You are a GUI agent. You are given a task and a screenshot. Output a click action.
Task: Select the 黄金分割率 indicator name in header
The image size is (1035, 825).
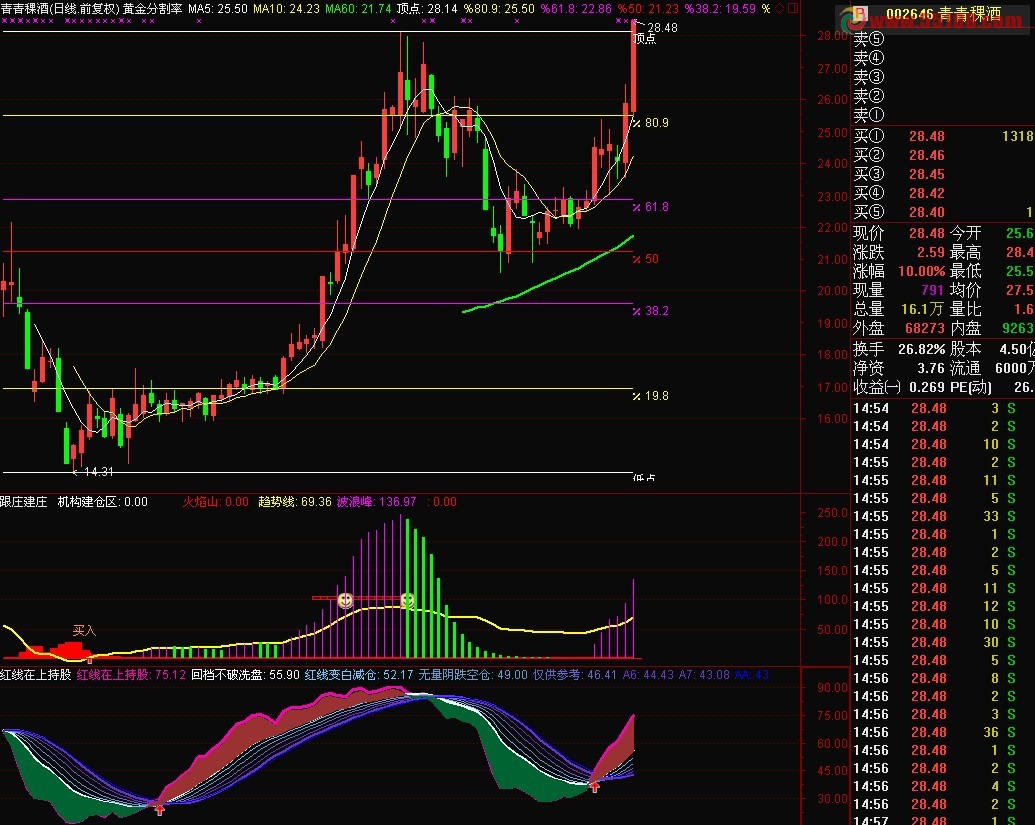tap(152, 9)
